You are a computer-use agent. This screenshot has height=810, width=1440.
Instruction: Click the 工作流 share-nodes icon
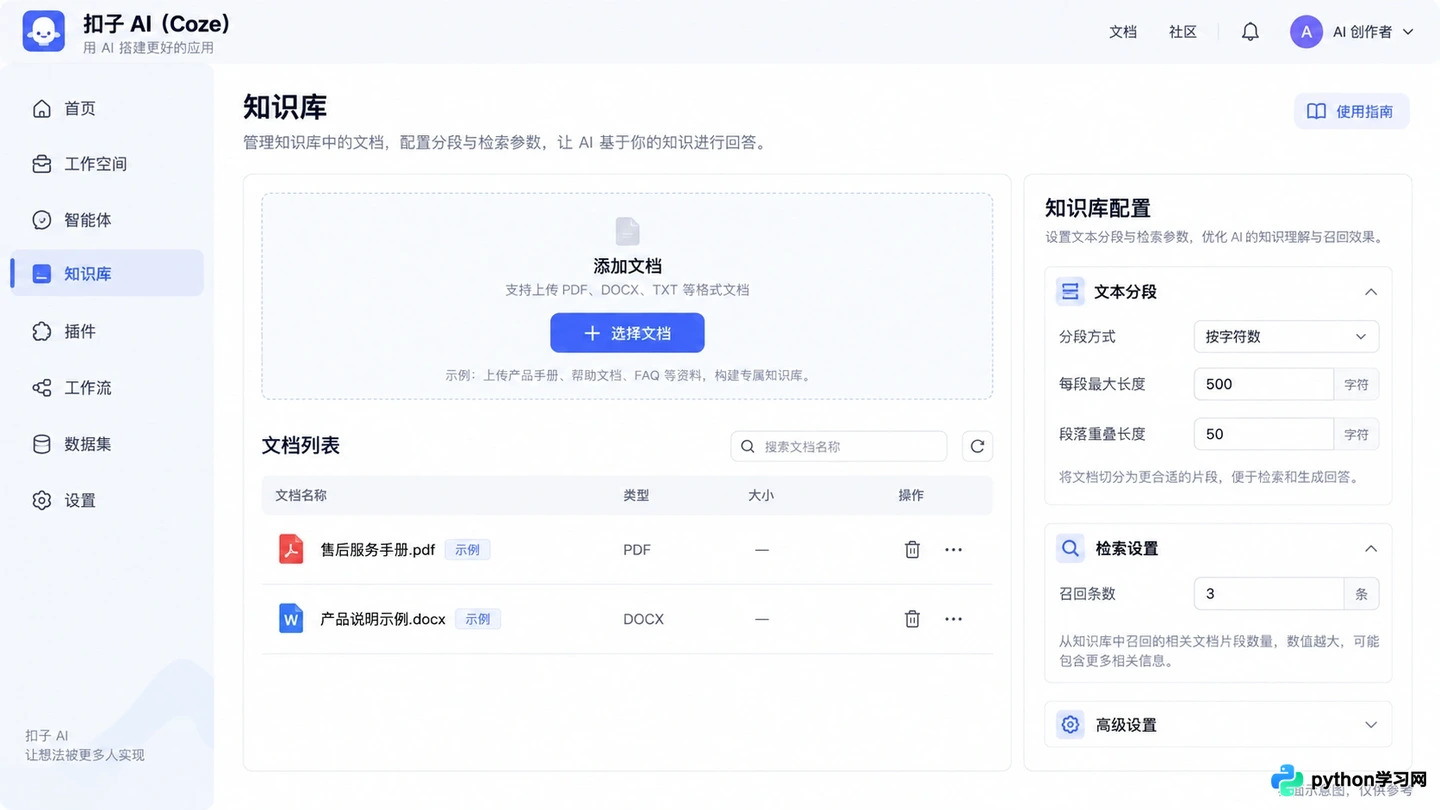pyautogui.click(x=41, y=387)
